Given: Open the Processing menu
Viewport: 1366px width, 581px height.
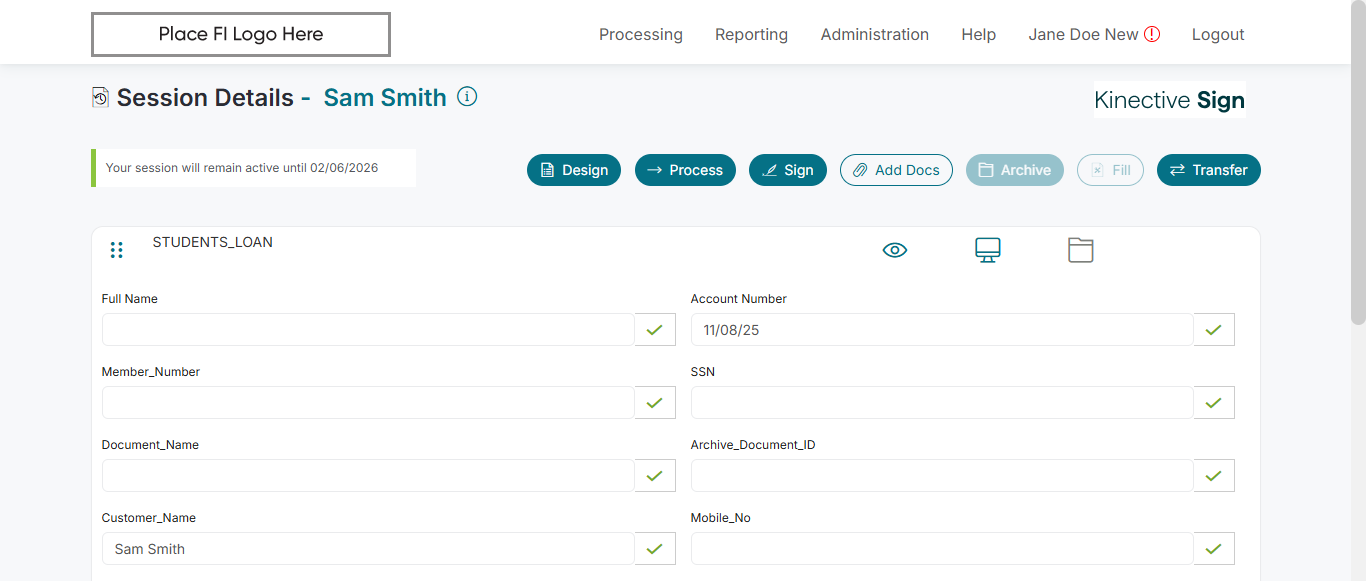Looking at the screenshot, I should (x=641, y=34).
